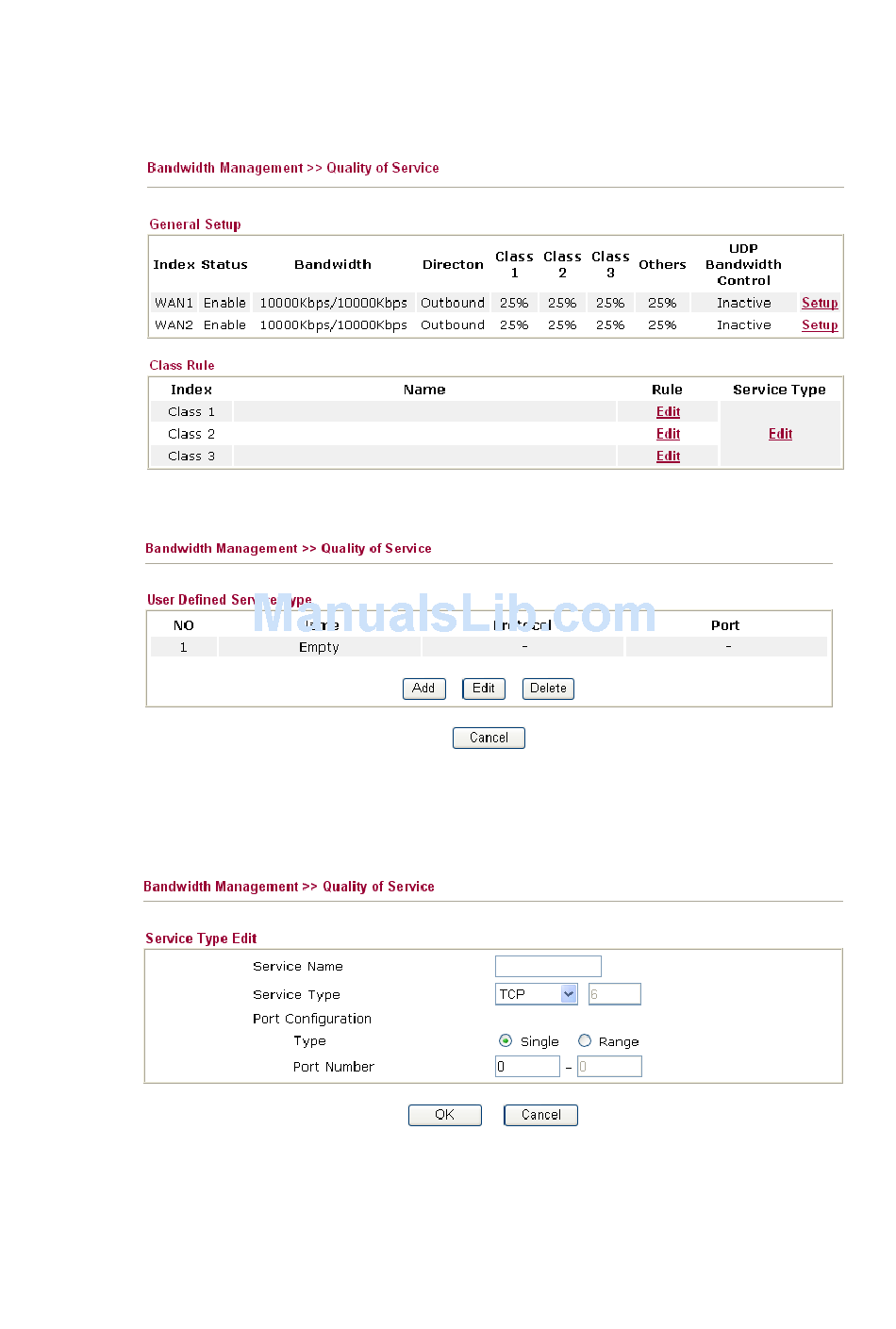
Task: Click WAN1 Inactive UDP Bandwidth Control status
Action: [743, 303]
